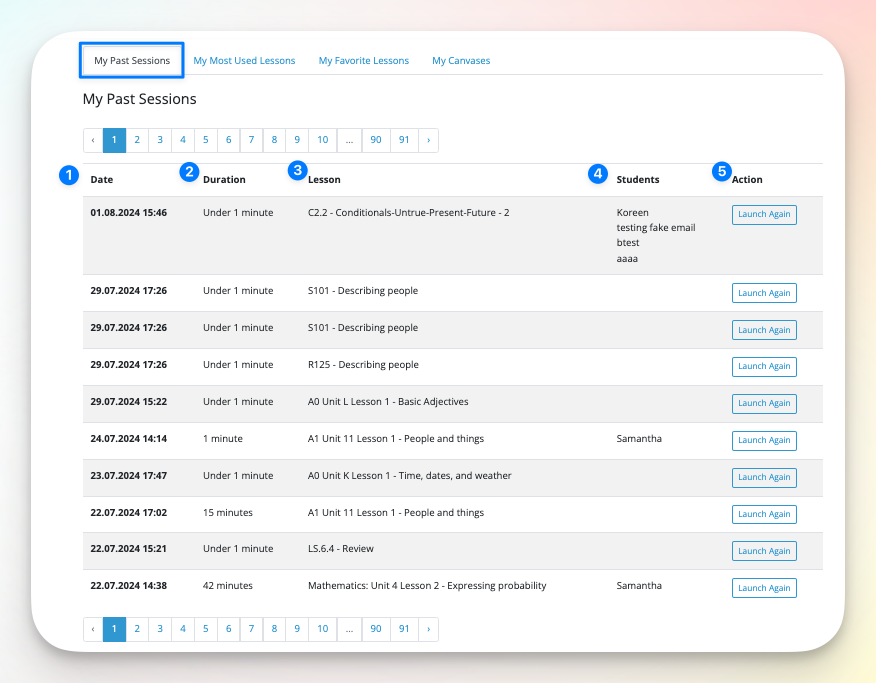The image size is (876, 683).
Task: Open the My Canvases tab
Action: tap(461, 61)
